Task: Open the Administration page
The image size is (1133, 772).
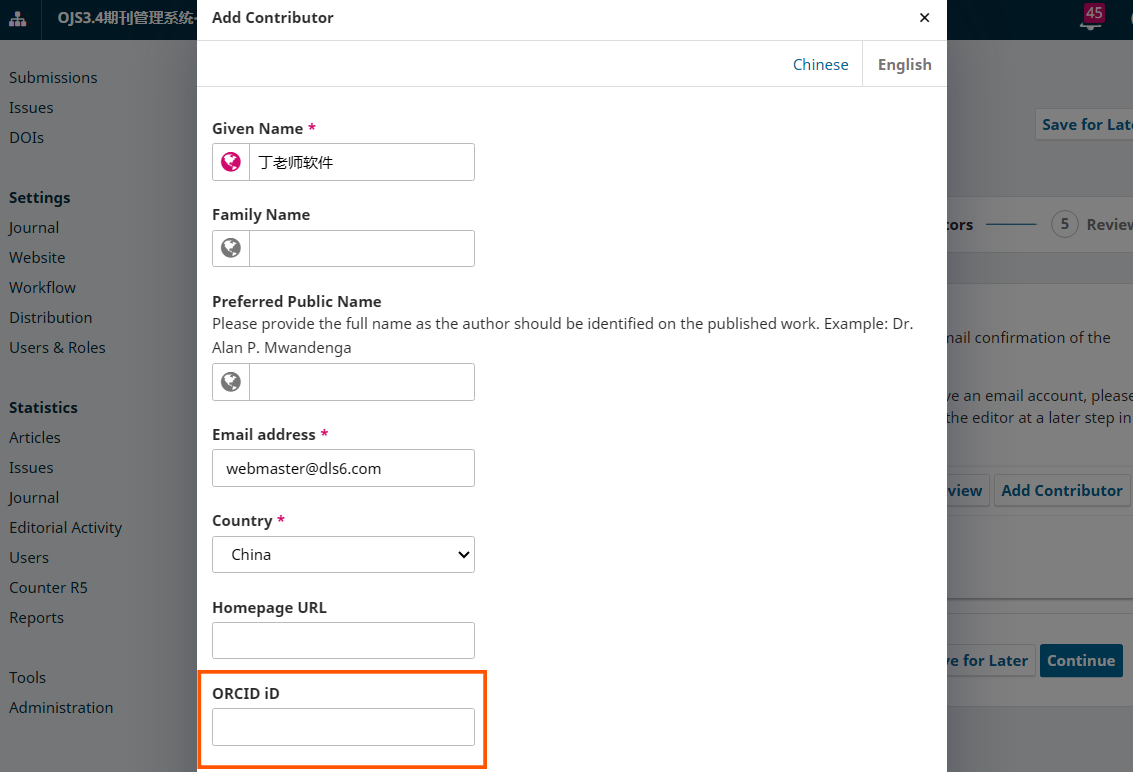Action: coord(61,708)
